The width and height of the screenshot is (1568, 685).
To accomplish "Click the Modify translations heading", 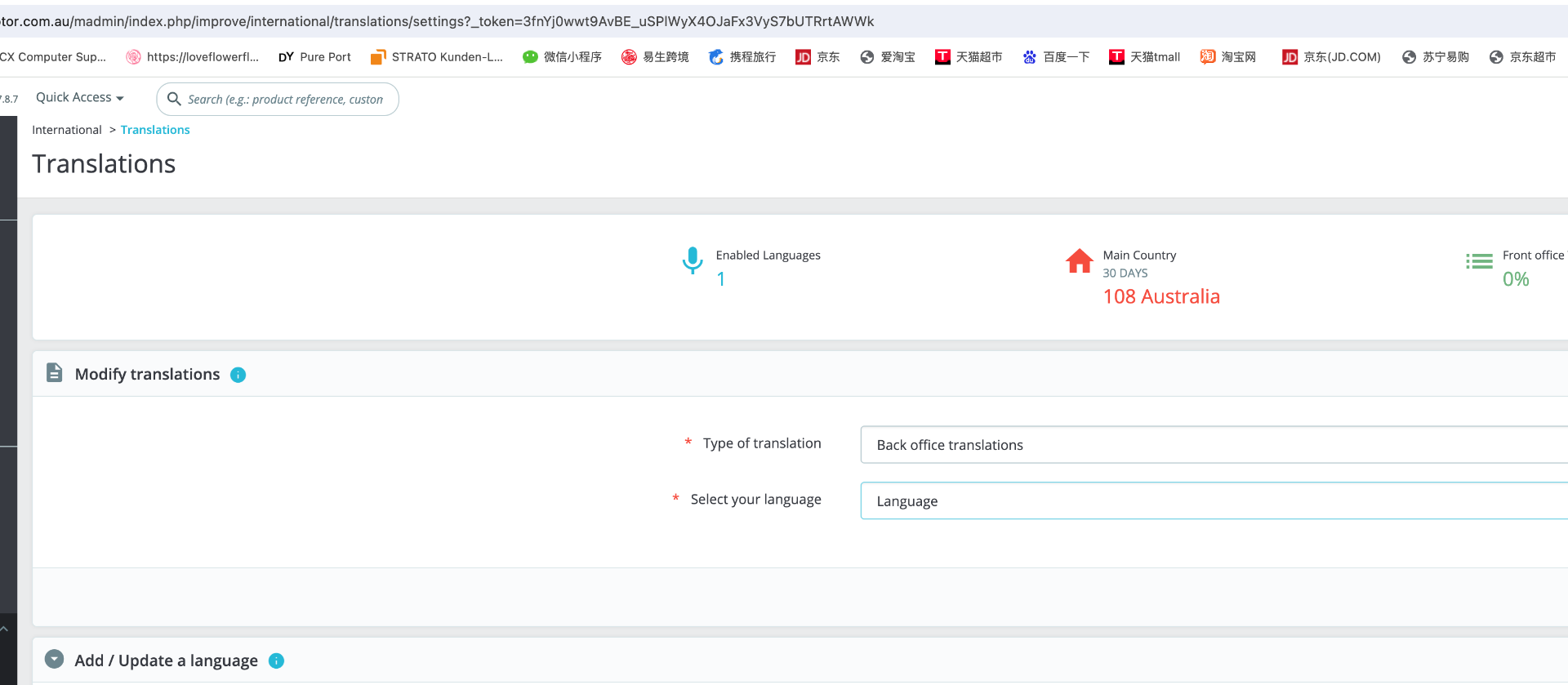I will click(x=147, y=374).
